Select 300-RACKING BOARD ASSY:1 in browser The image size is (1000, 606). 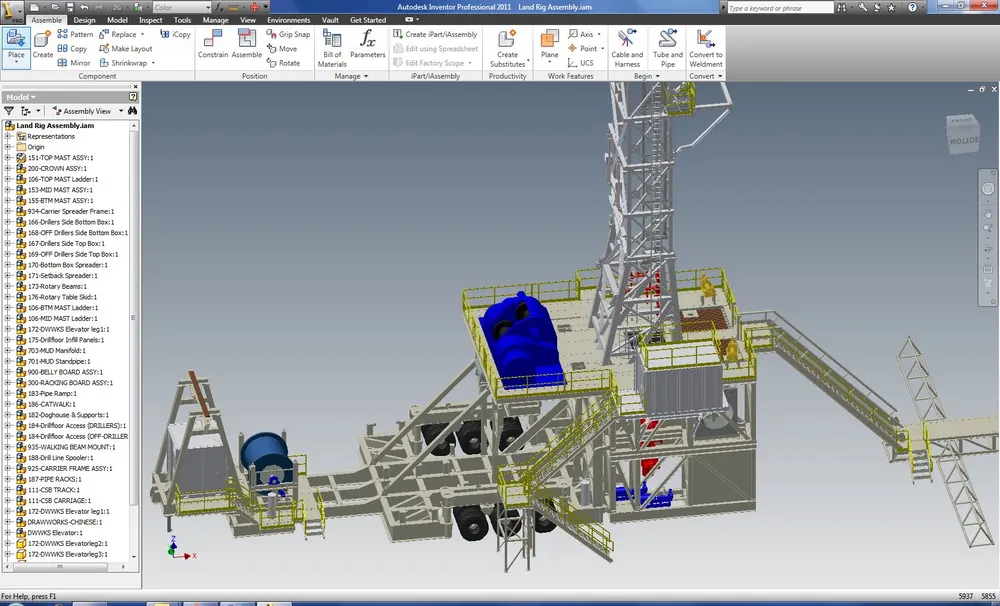click(x=70, y=383)
